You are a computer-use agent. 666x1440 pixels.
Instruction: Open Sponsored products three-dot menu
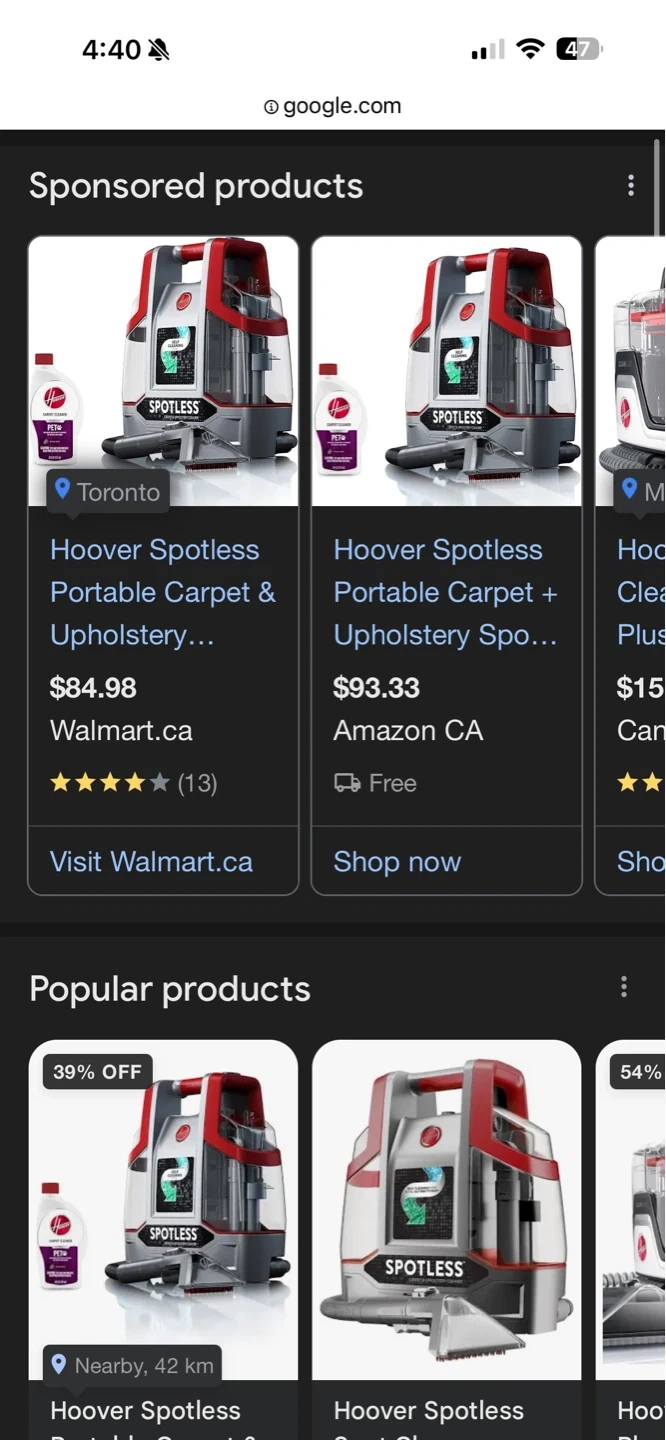coord(630,186)
